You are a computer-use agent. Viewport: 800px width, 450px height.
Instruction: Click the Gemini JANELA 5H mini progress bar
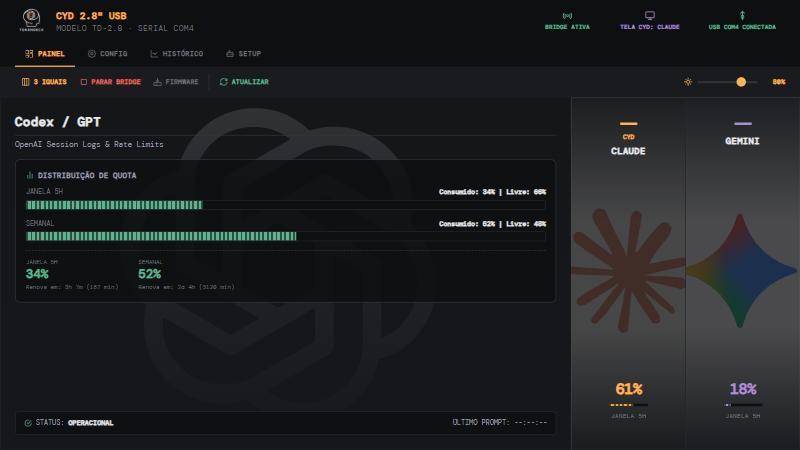pos(743,405)
